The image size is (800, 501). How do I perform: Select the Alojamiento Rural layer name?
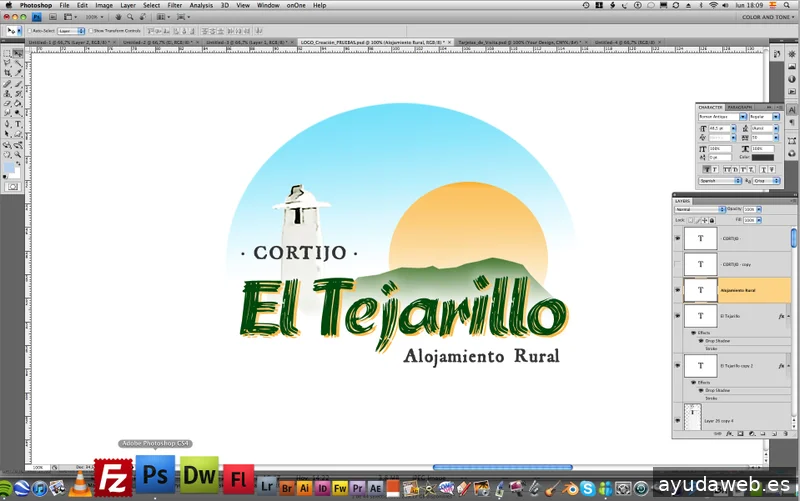coord(737,290)
